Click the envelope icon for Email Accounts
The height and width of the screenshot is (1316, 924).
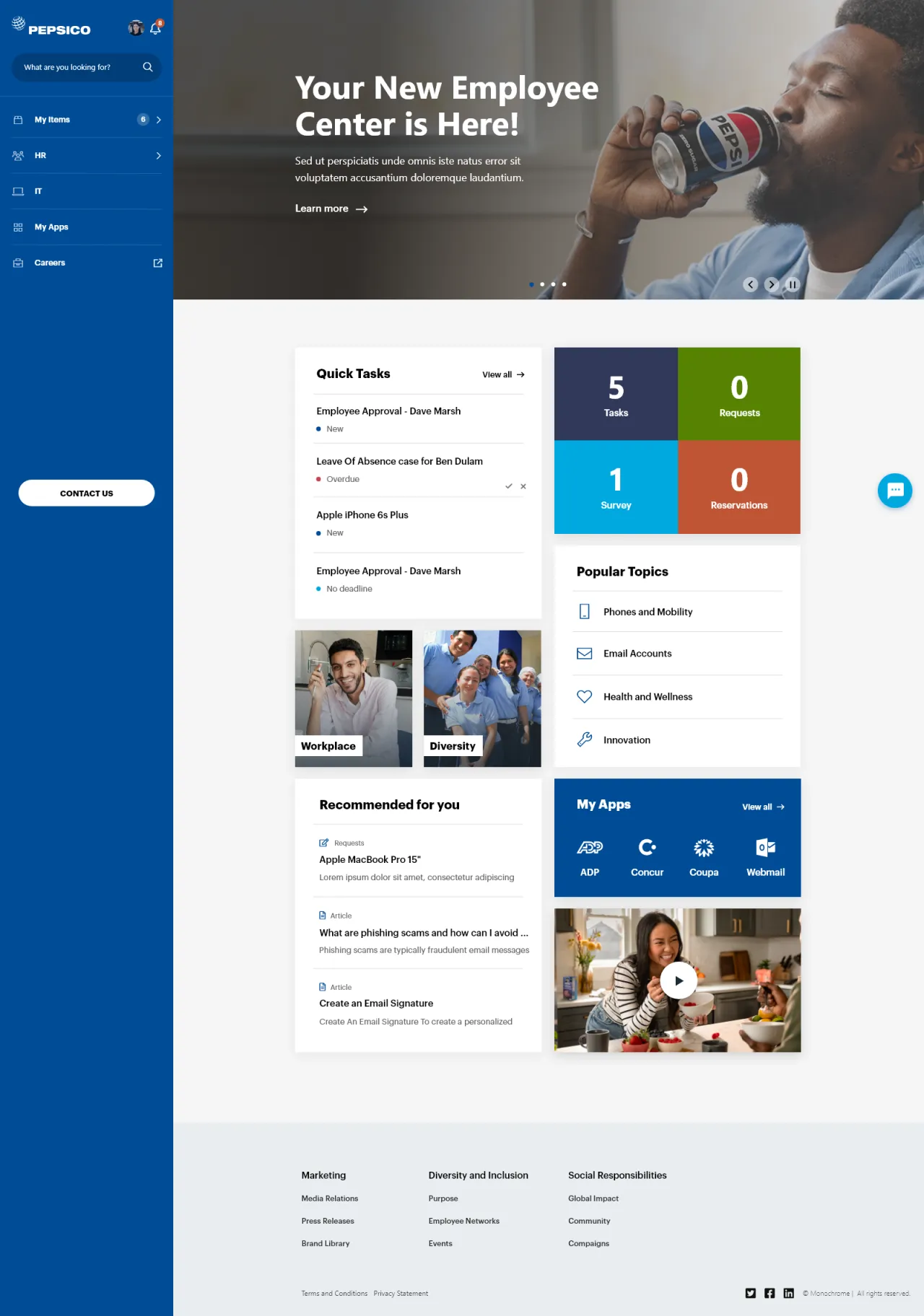[x=585, y=654]
